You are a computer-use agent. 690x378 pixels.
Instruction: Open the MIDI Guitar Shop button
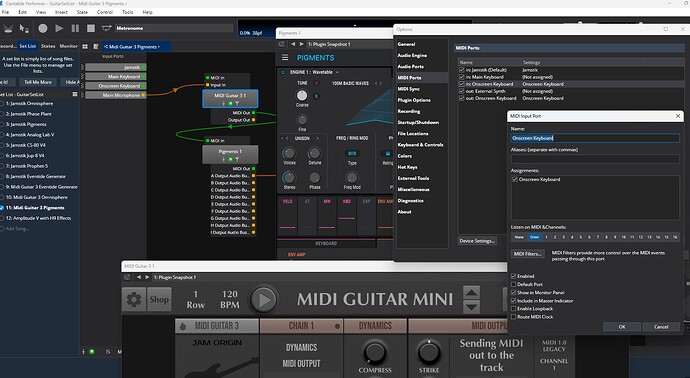[159, 300]
